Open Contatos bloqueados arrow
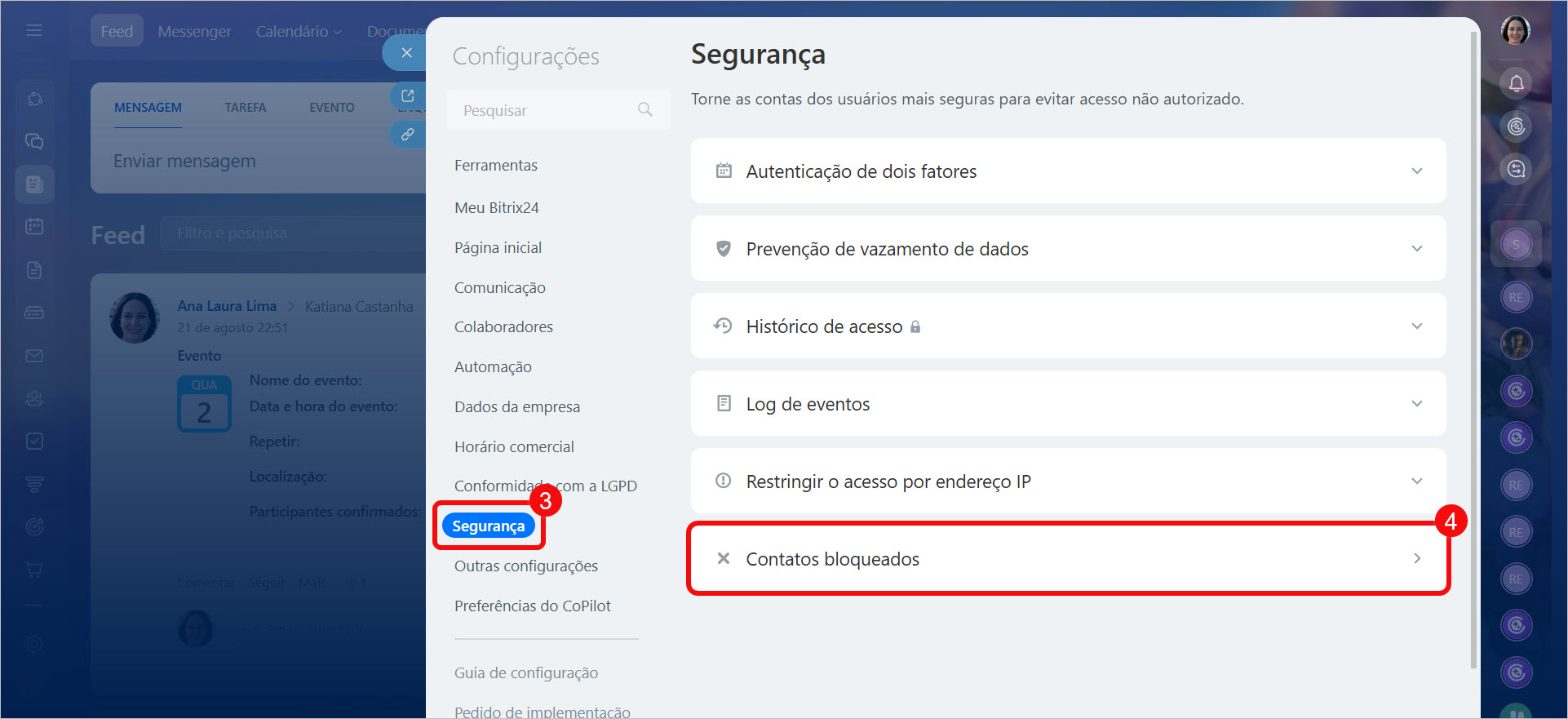Image resolution: width=1568 pixels, height=719 pixels. click(1416, 559)
